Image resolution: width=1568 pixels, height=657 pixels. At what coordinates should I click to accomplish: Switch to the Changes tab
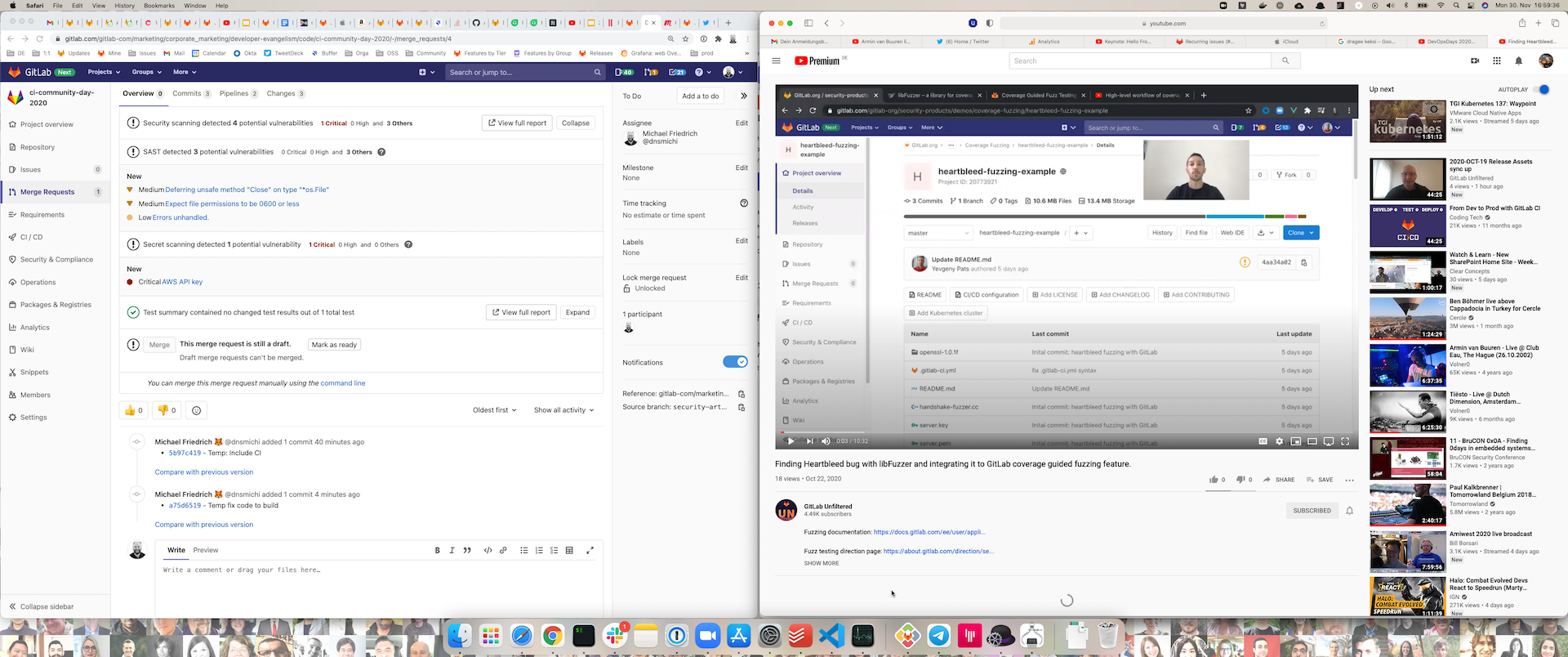point(286,93)
